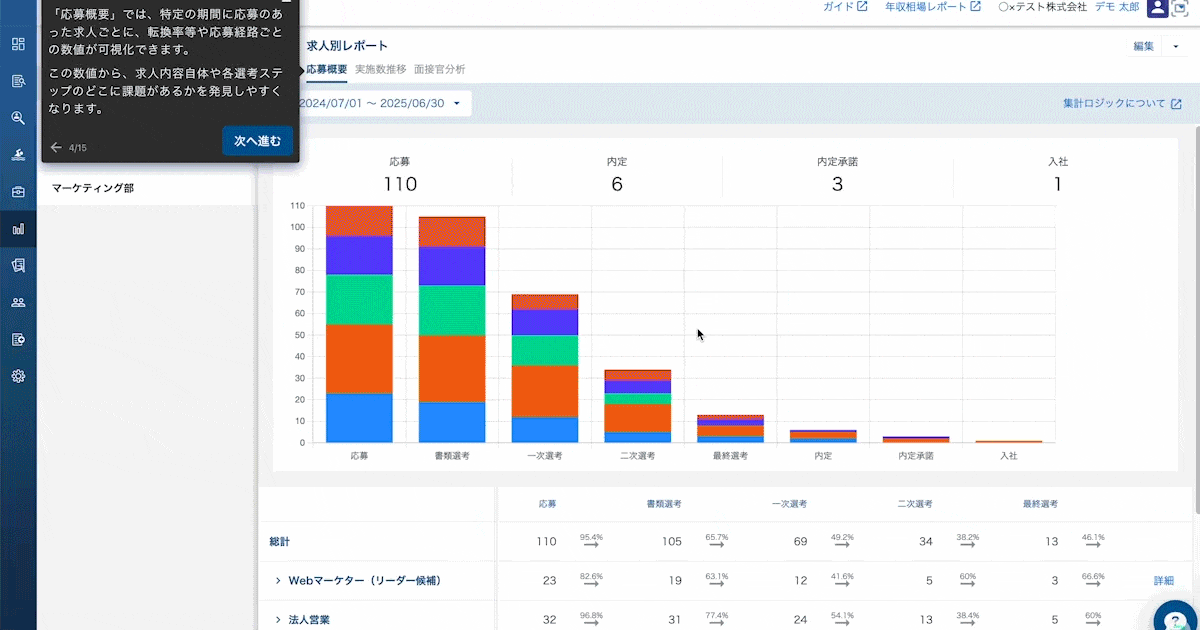Viewport: 1200px width, 630px height.
Task: Expand the 法人営業 row
Action: (x=279, y=620)
